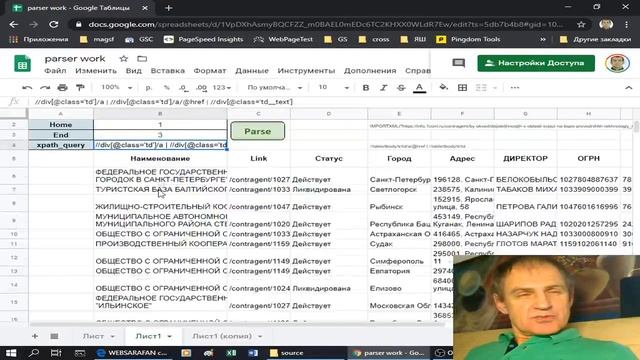The image size is (640, 360).
Task: Open the zoom 100% dropdown
Action: tap(116, 88)
